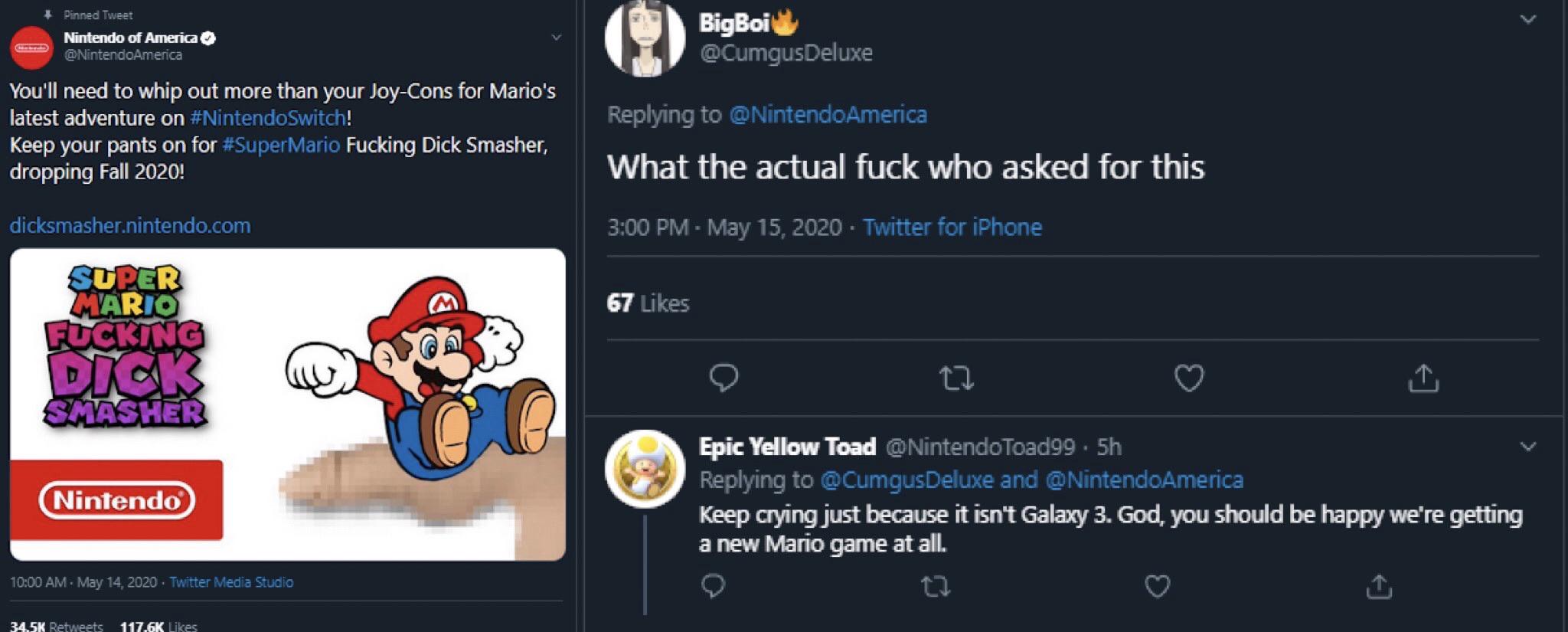Click Nintendo of America's verified badge

[209, 36]
